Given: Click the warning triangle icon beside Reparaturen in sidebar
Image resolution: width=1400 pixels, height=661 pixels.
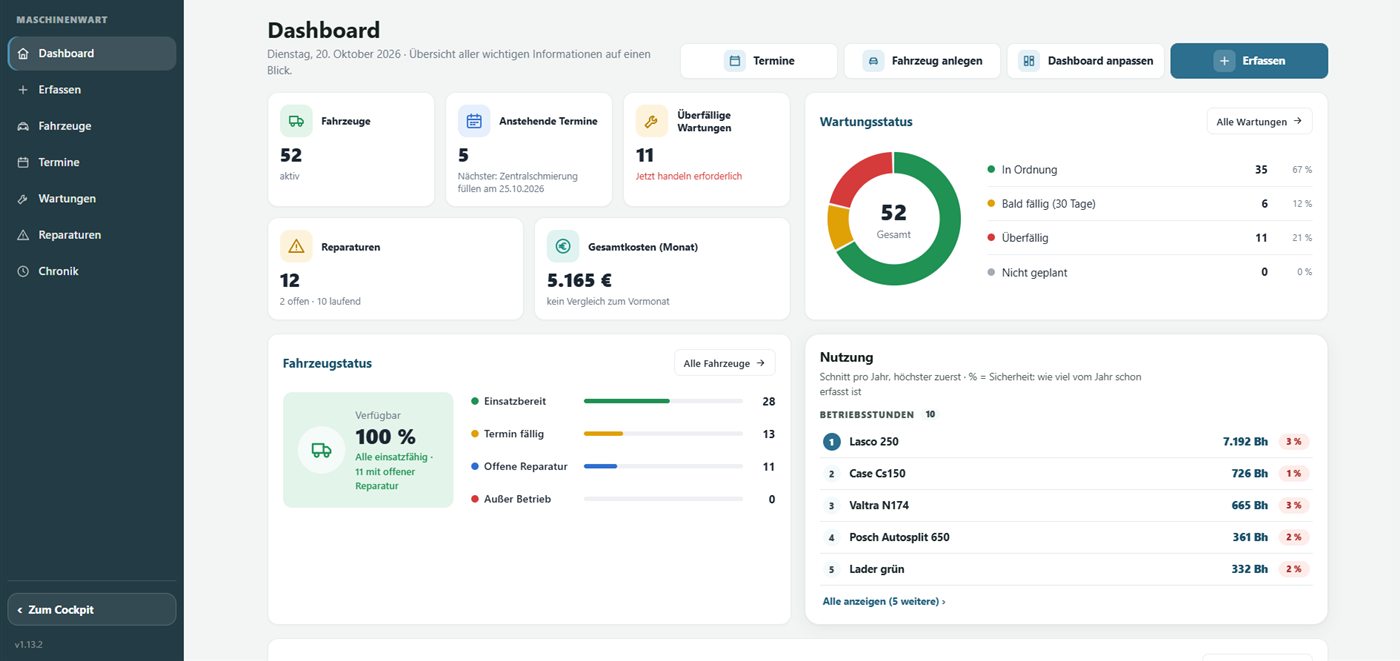Looking at the screenshot, I should click(x=24, y=235).
